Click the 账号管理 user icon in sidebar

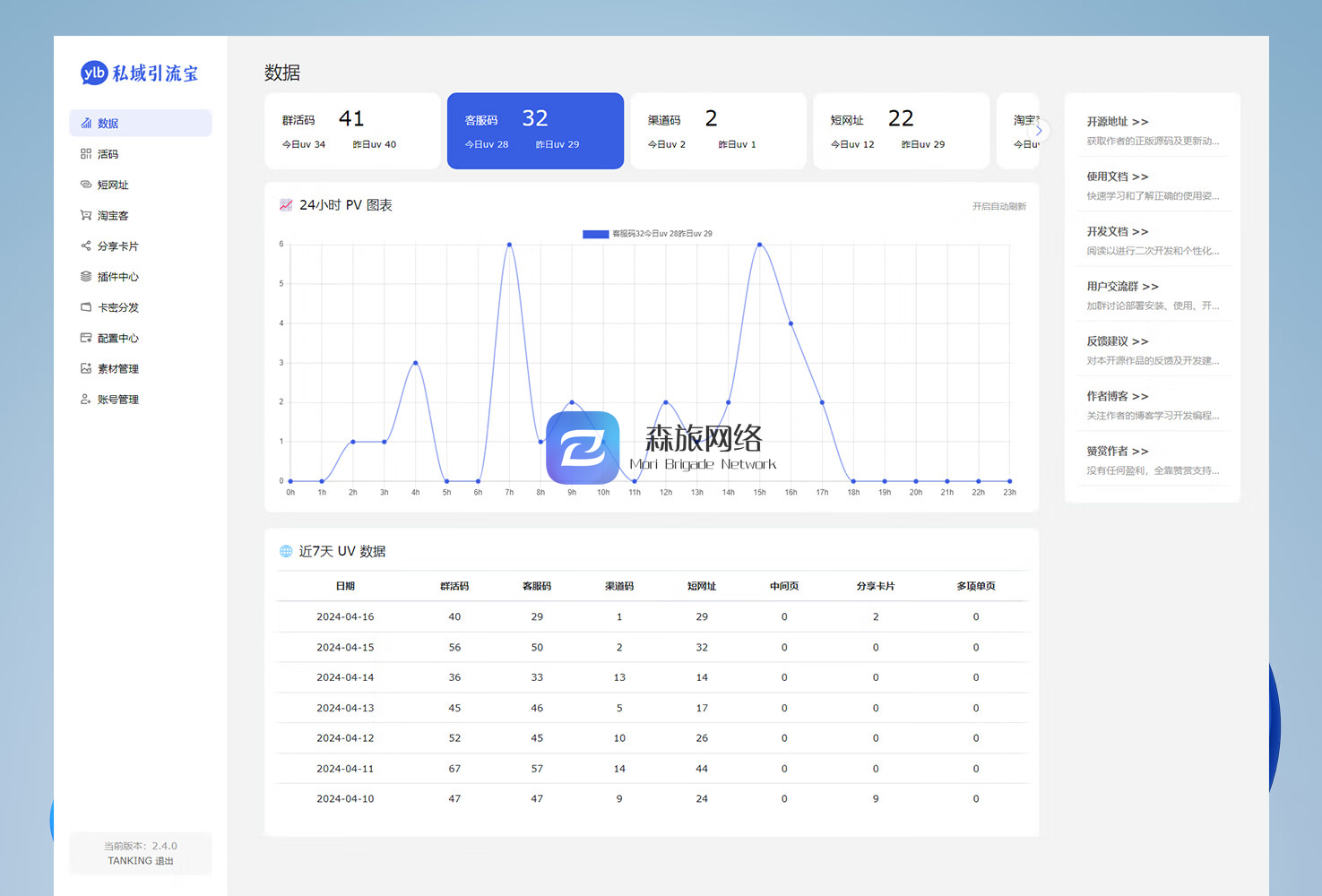click(86, 399)
